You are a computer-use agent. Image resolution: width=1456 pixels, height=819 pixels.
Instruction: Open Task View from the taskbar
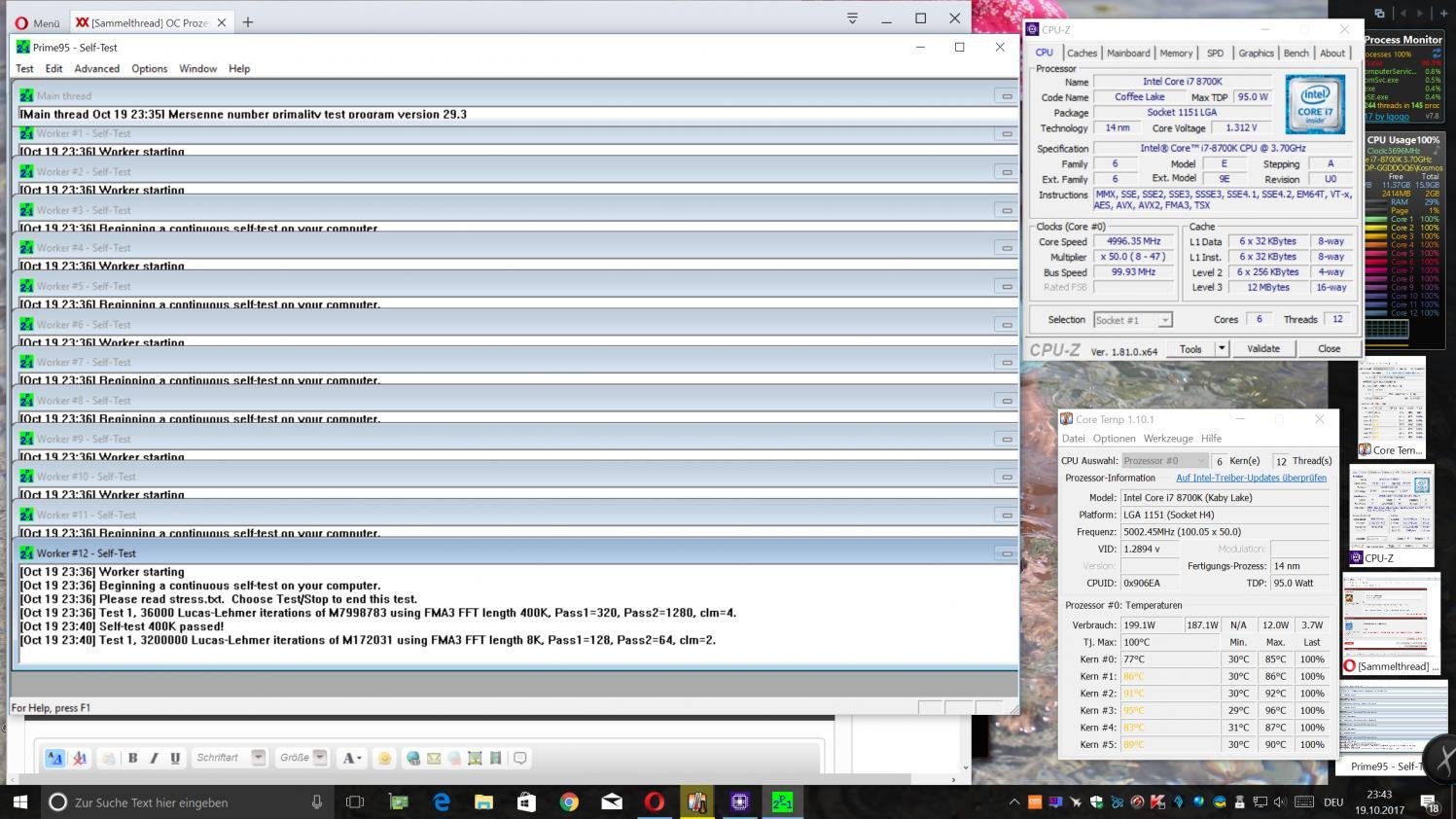click(355, 802)
